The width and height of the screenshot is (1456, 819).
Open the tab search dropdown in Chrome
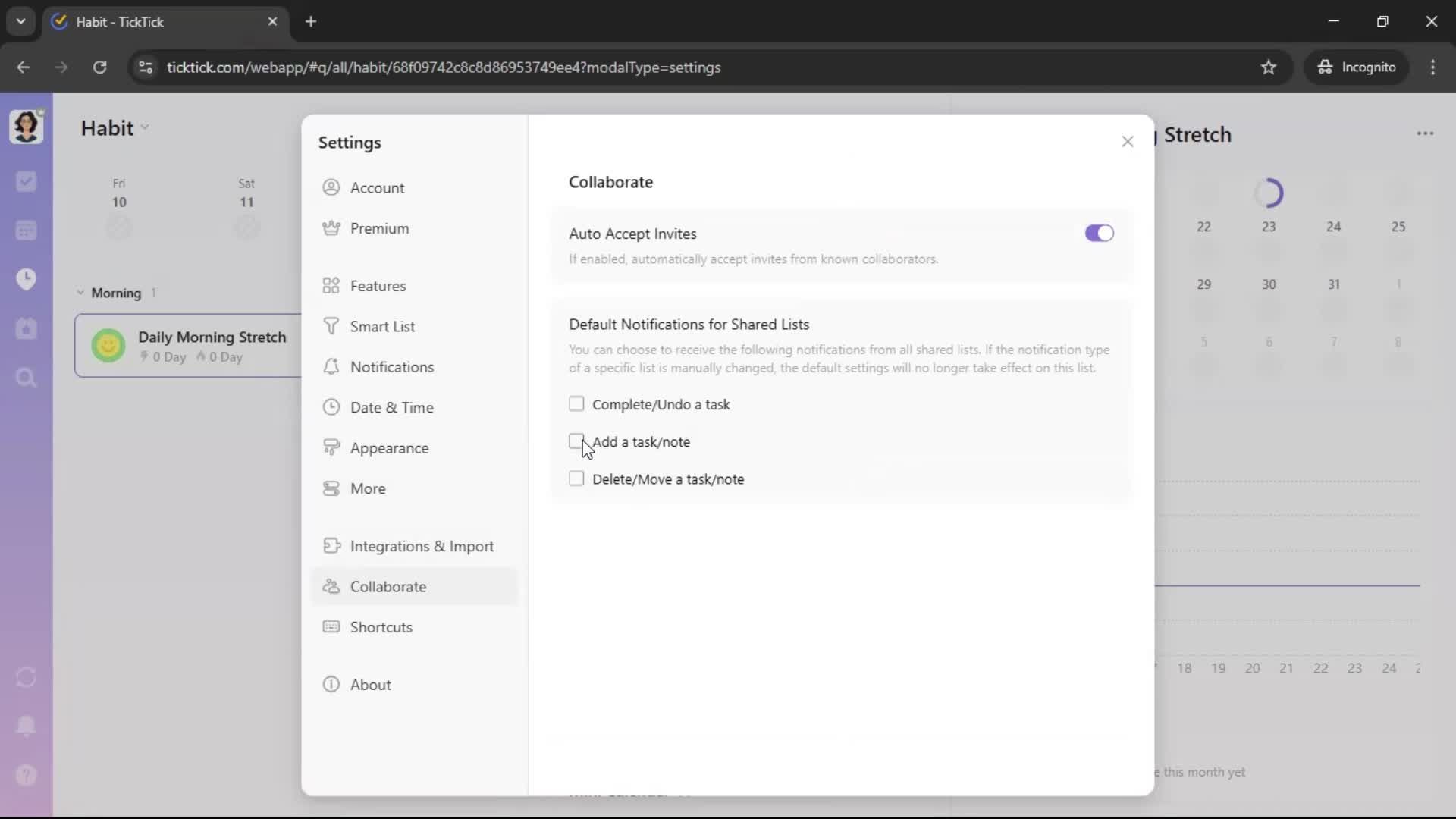[x=20, y=21]
